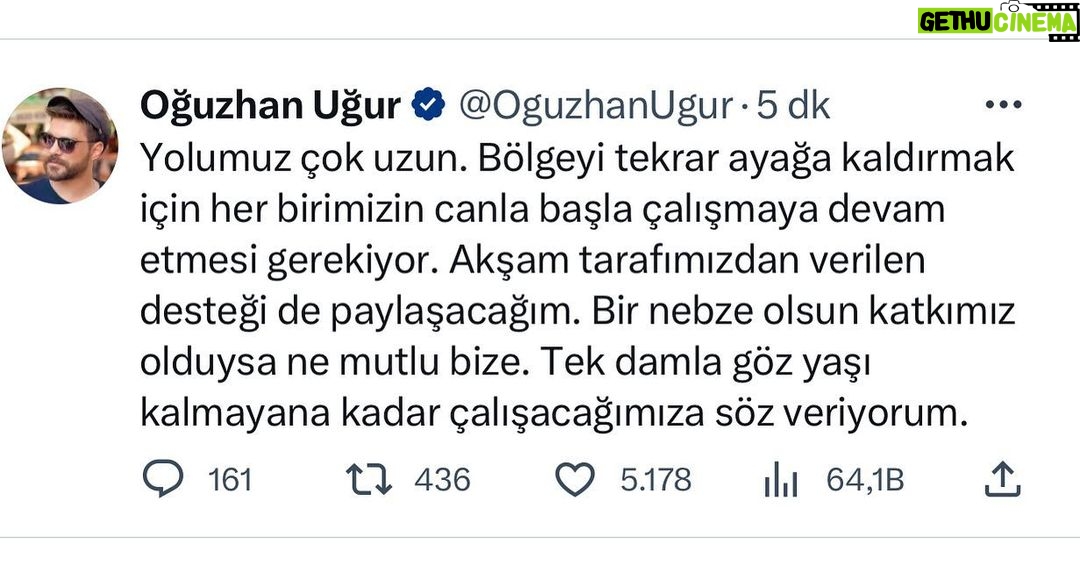Click the reply speech bubble icon

tap(163, 479)
